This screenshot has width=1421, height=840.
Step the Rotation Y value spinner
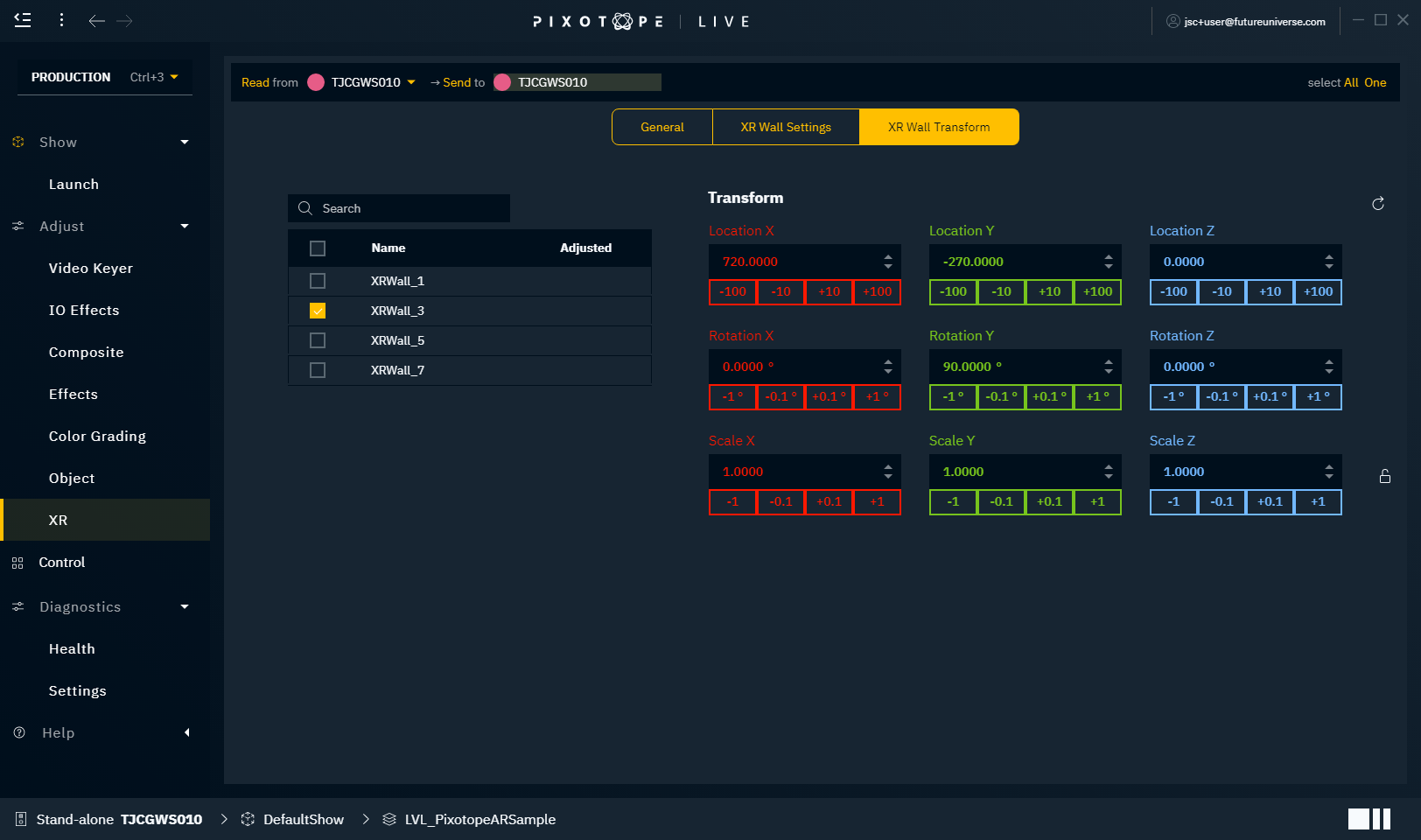pyautogui.click(x=1109, y=367)
